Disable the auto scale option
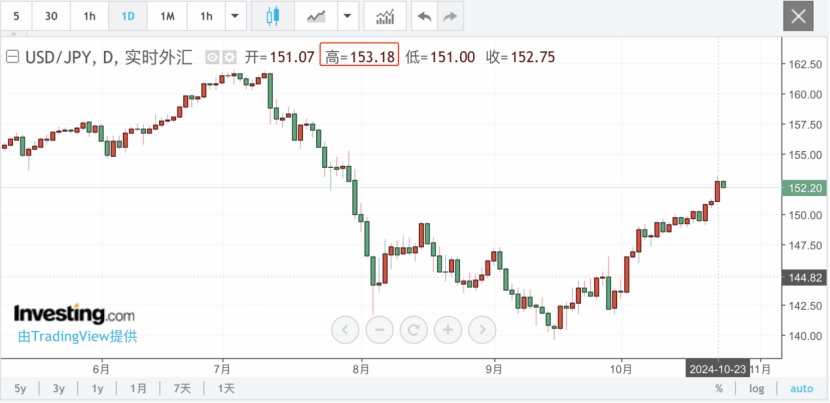830x403 pixels. (x=802, y=388)
